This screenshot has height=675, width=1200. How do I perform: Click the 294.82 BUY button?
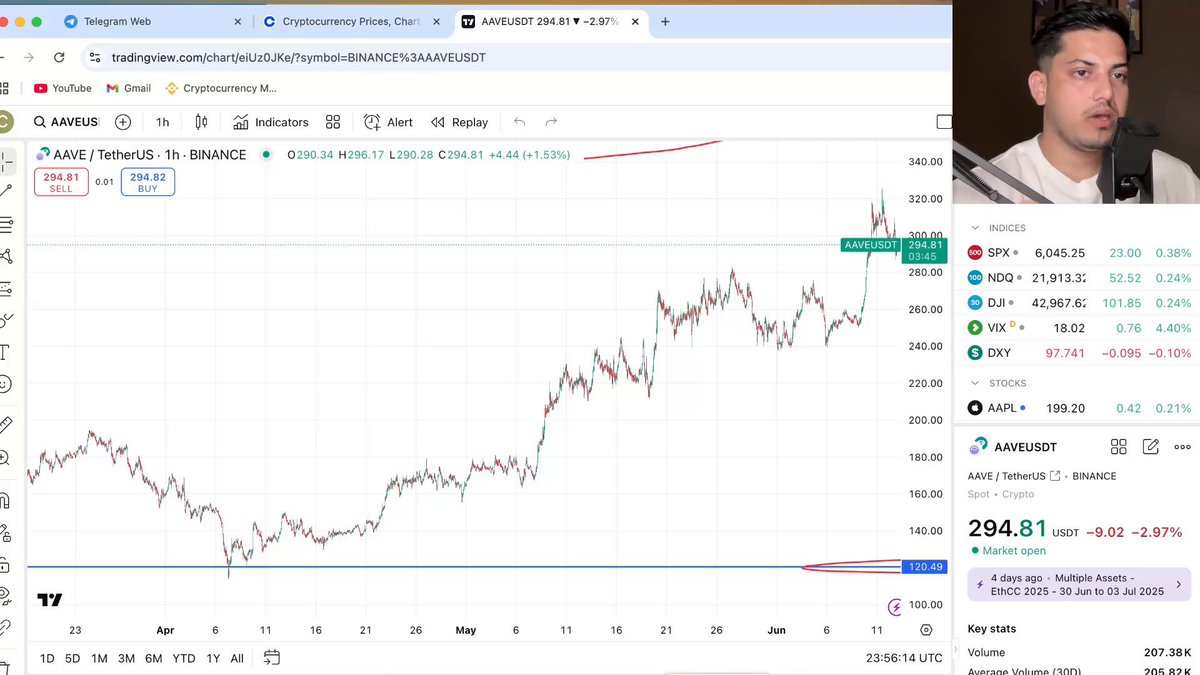point(148,182)
